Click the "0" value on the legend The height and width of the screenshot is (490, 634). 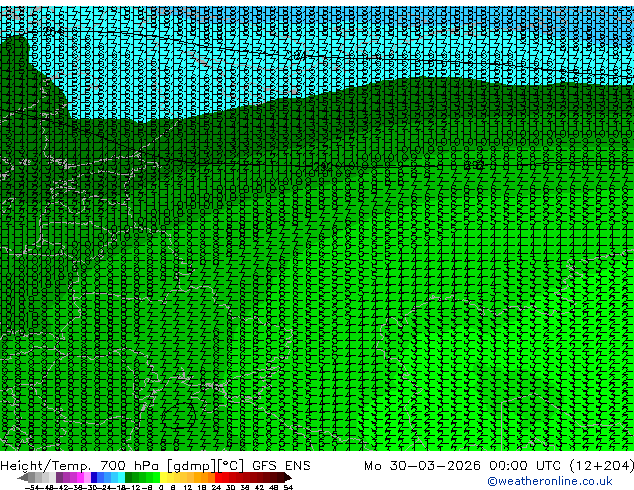point(161,487)
